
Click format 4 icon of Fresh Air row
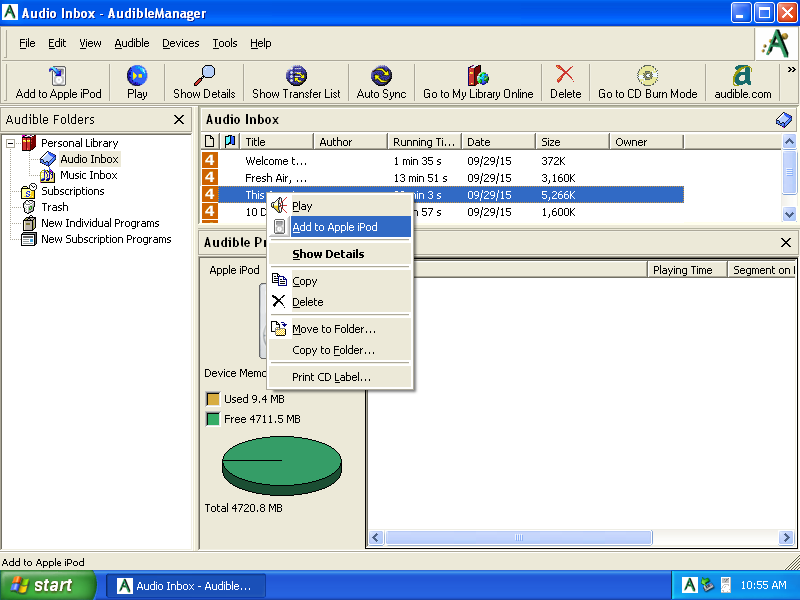(x=210, y=178)
